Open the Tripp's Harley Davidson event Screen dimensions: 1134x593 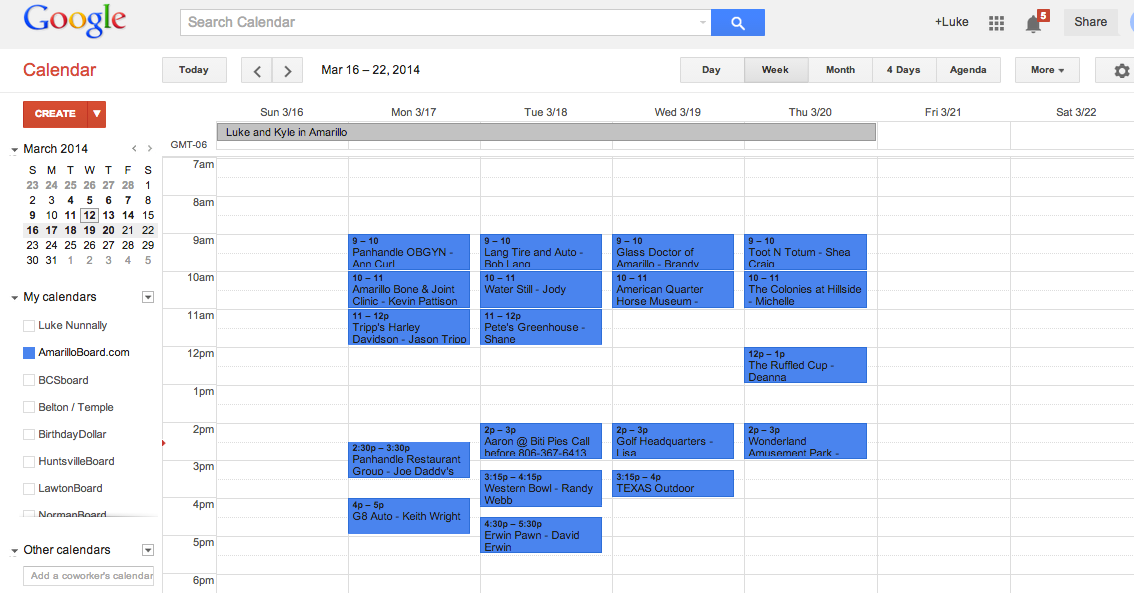(x=409, y=327)
